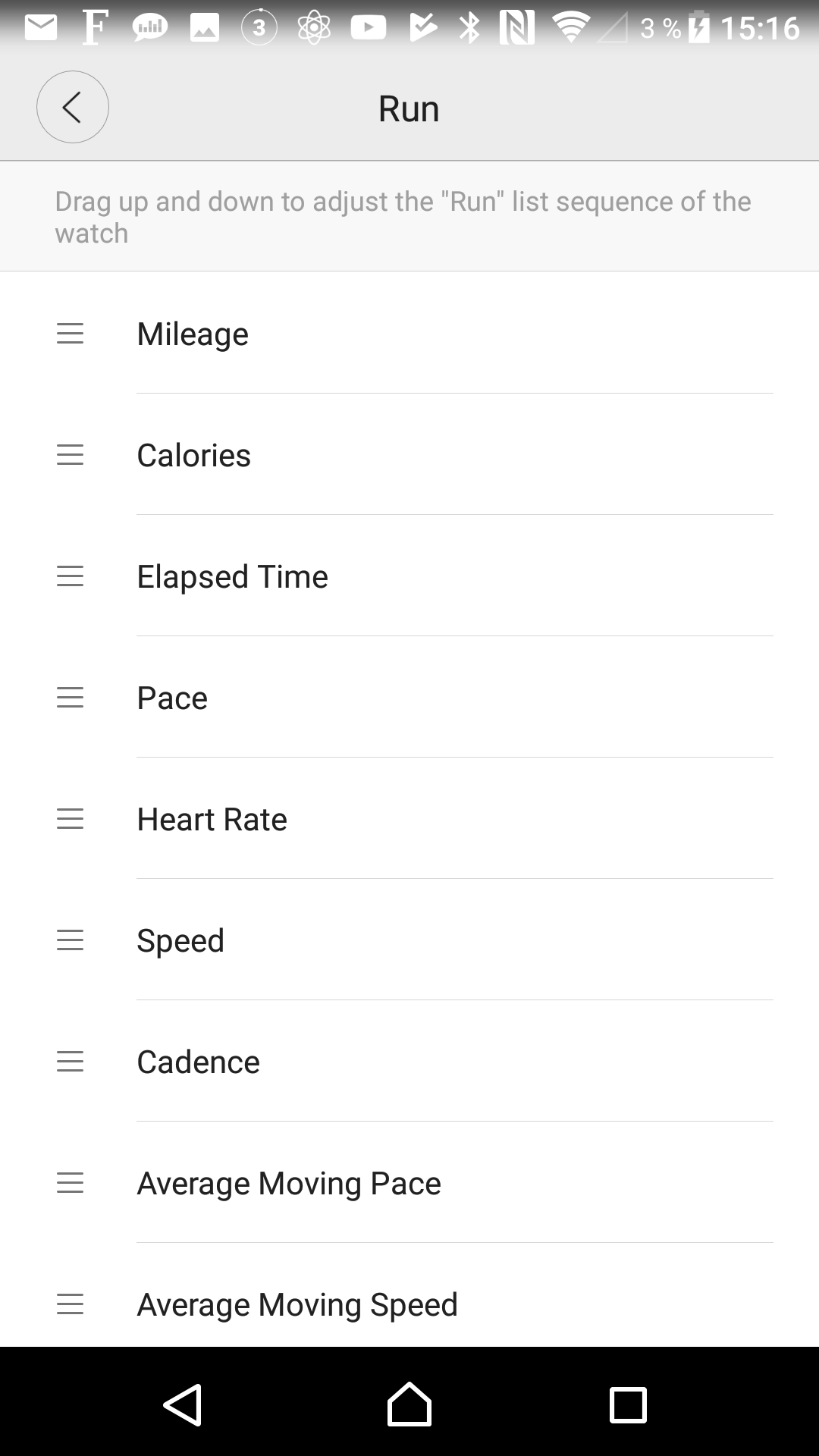
Task: Open recent apps with the square button
Action: tap(628, 1405)
